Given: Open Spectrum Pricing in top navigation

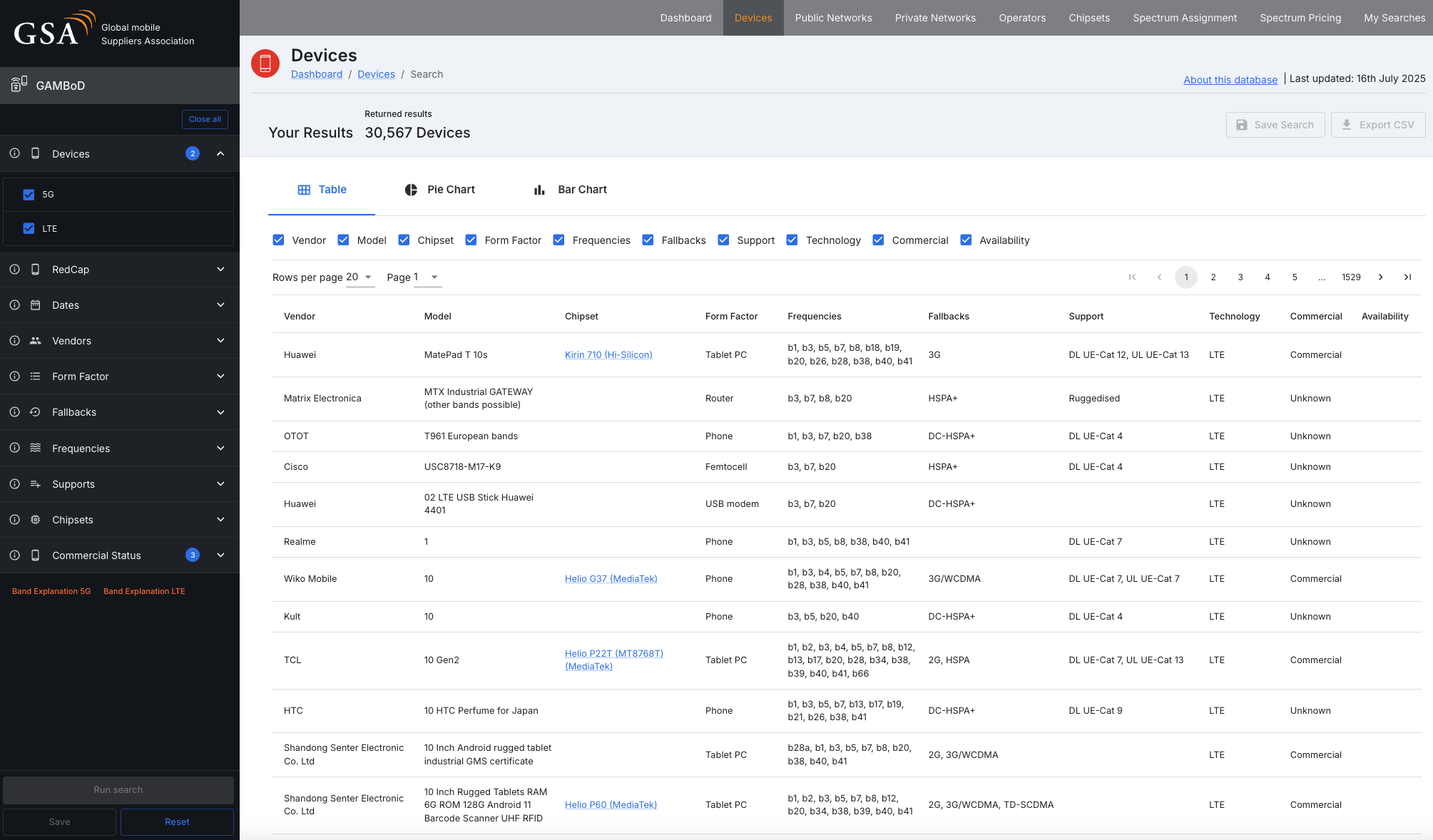Looking at the screenshot, I should (1300, 18).
